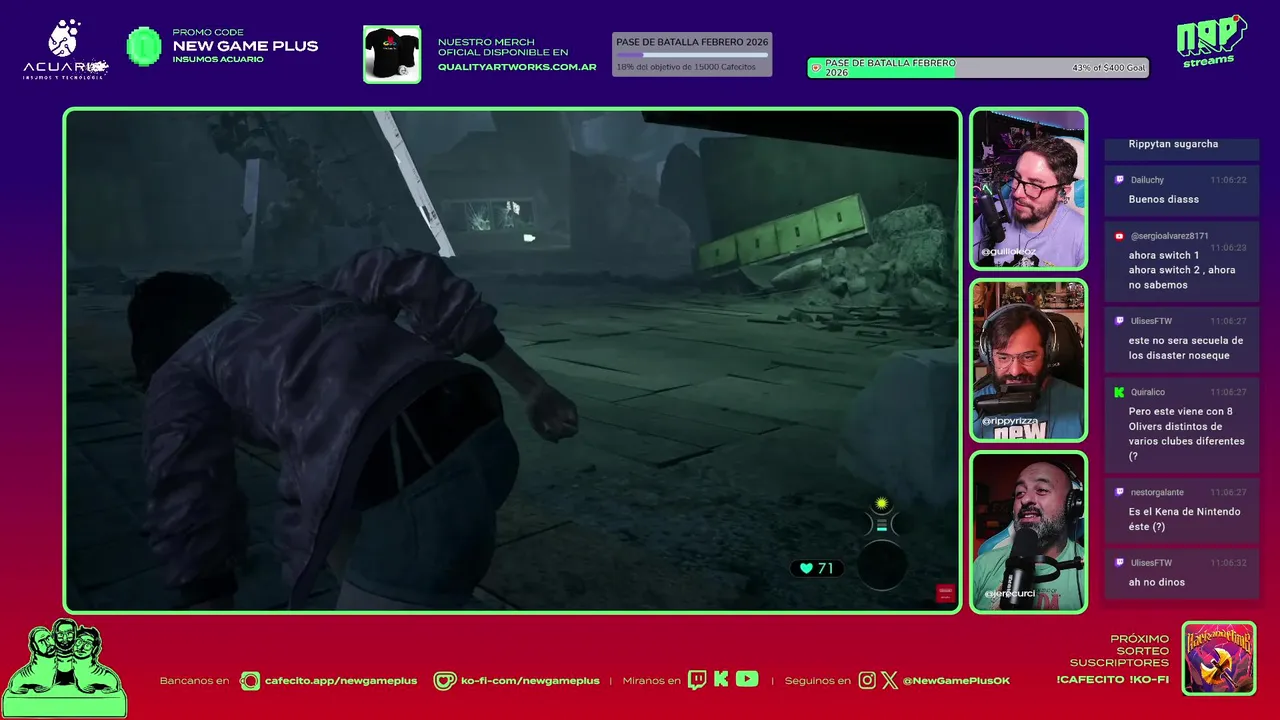Click the heart health icon next to 71
The image size is (1280, 720).
806,568
